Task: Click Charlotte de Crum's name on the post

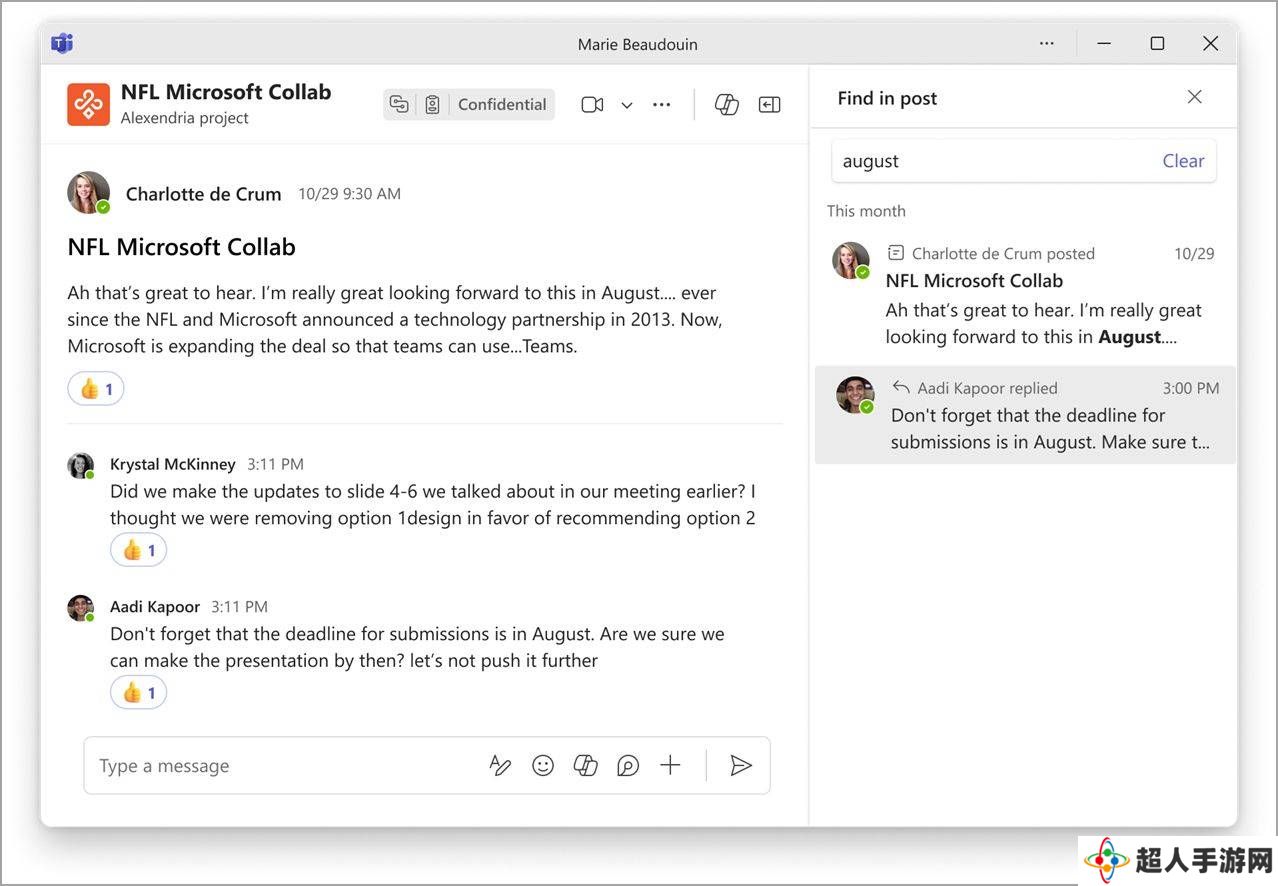Action: pyautogui.click(x=203, y=194)
